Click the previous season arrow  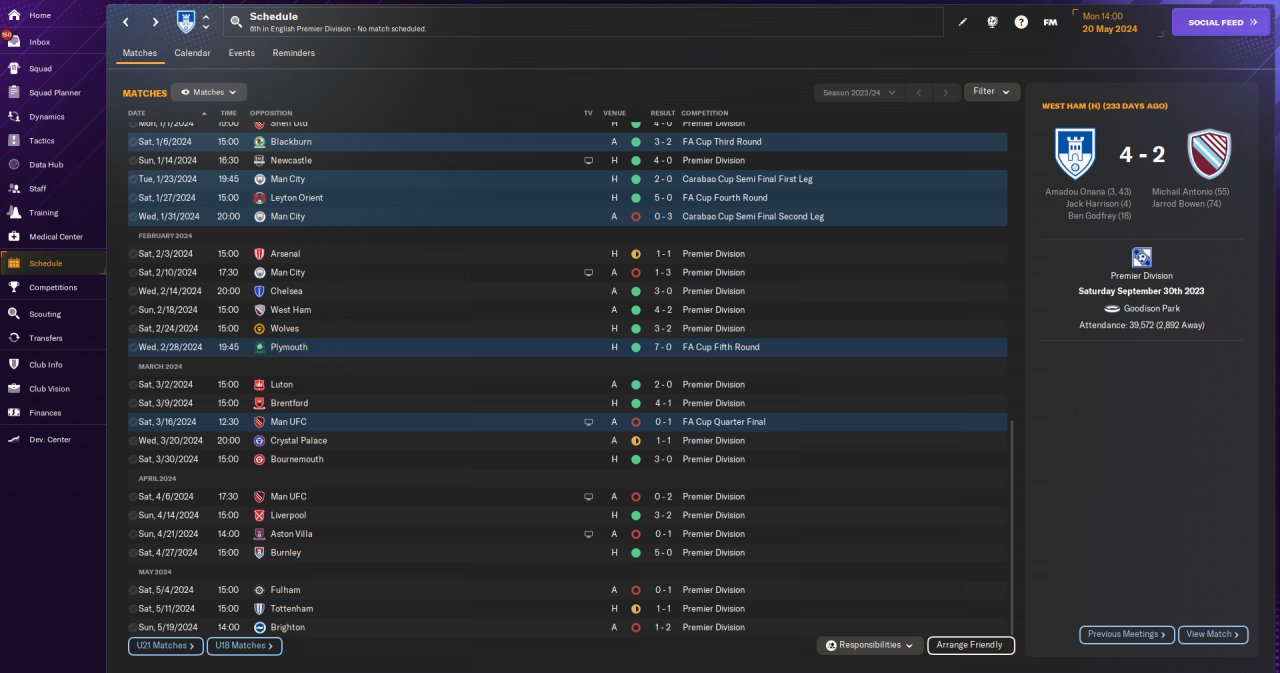918,92
